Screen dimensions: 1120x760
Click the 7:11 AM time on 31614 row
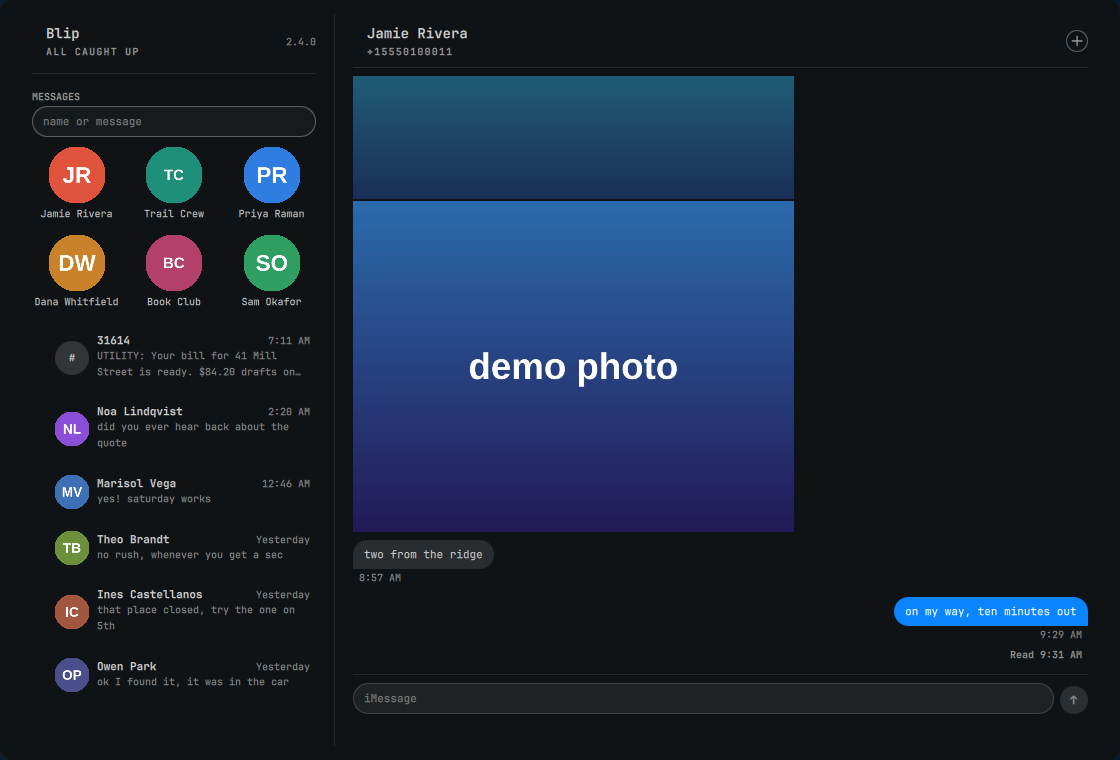289,341
